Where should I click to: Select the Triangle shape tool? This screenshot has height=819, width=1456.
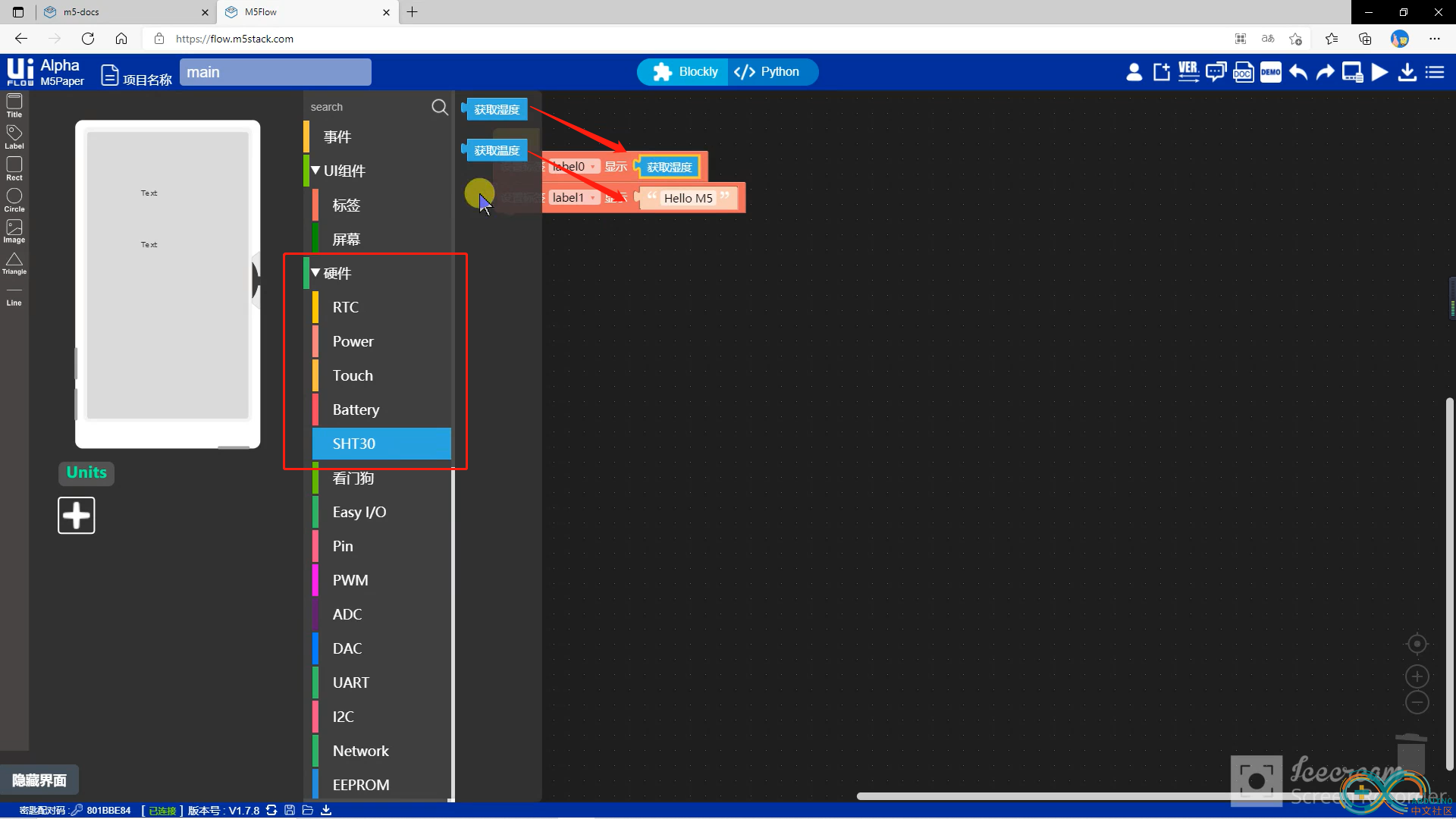pos(14,263)
